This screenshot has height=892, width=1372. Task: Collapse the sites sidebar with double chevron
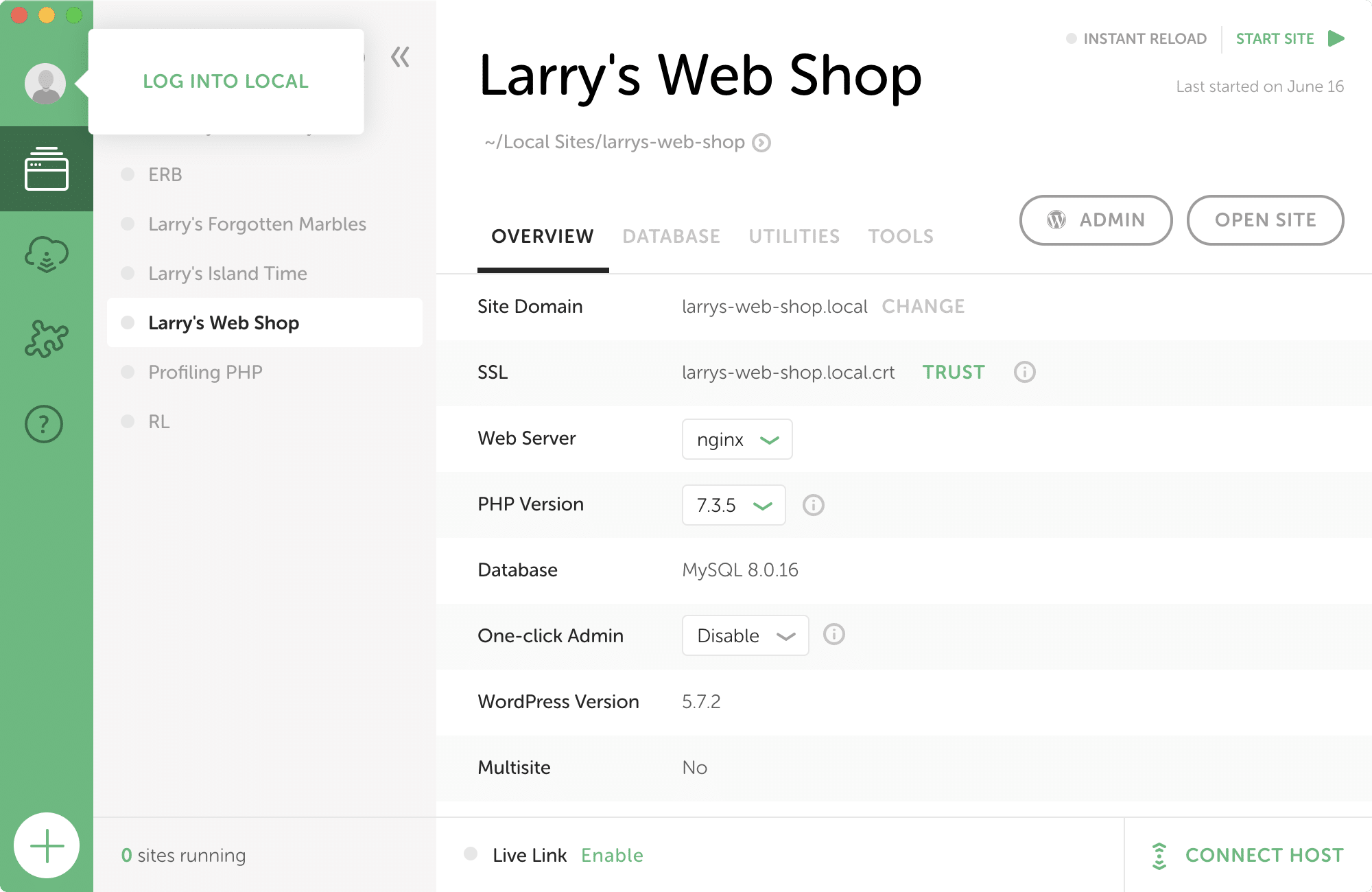tap(400, 57)
